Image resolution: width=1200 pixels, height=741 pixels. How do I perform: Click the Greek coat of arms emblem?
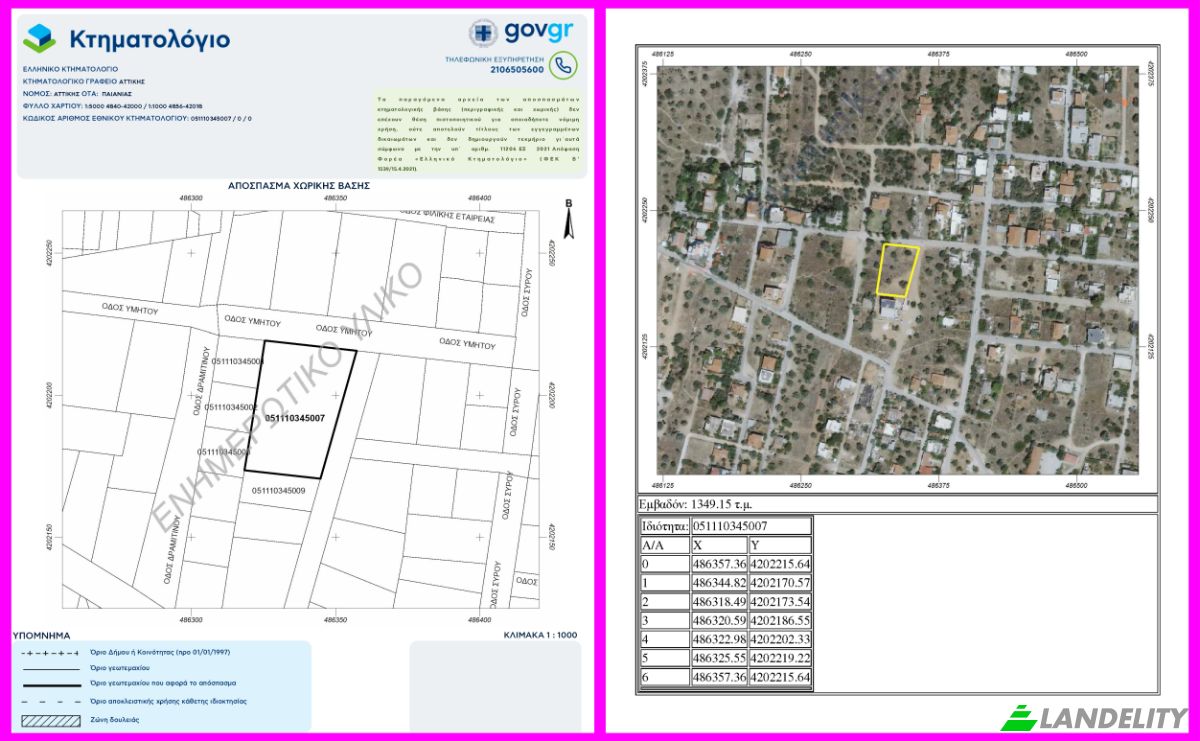tap(484, 32)
